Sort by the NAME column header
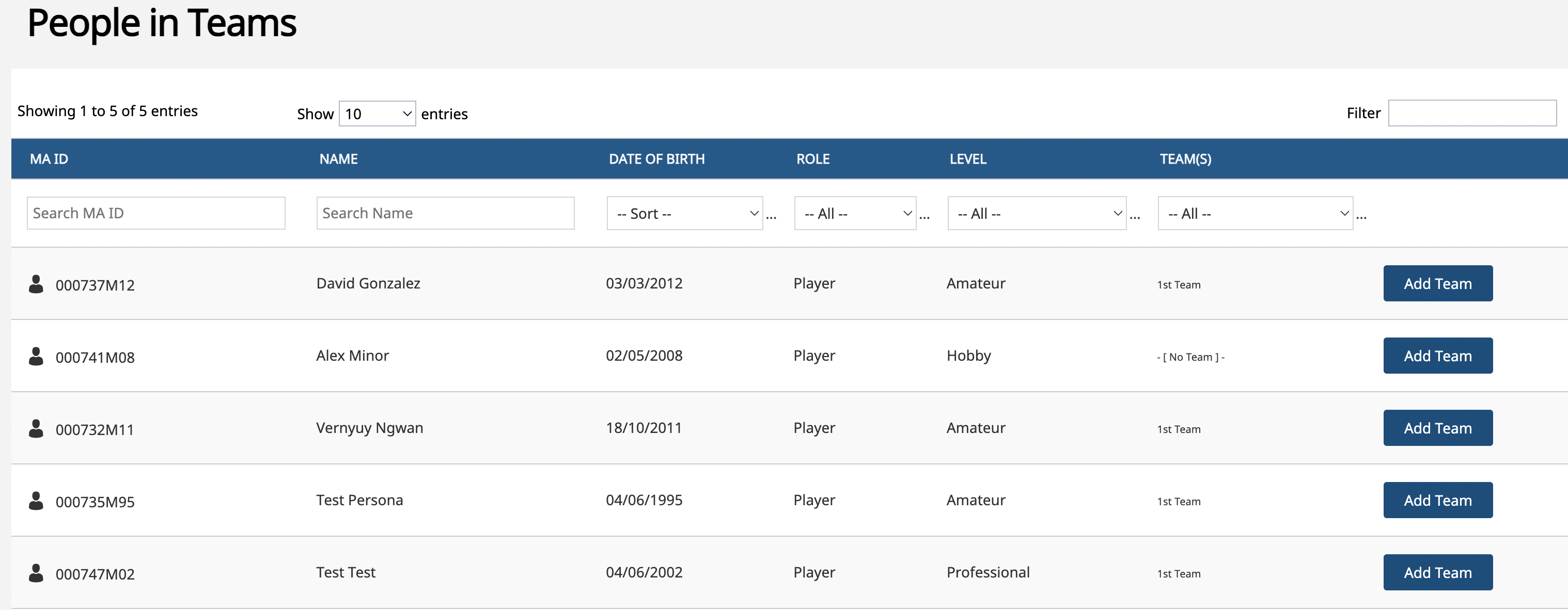Screen dimensions: 1568x610 [x=338, y=159]
